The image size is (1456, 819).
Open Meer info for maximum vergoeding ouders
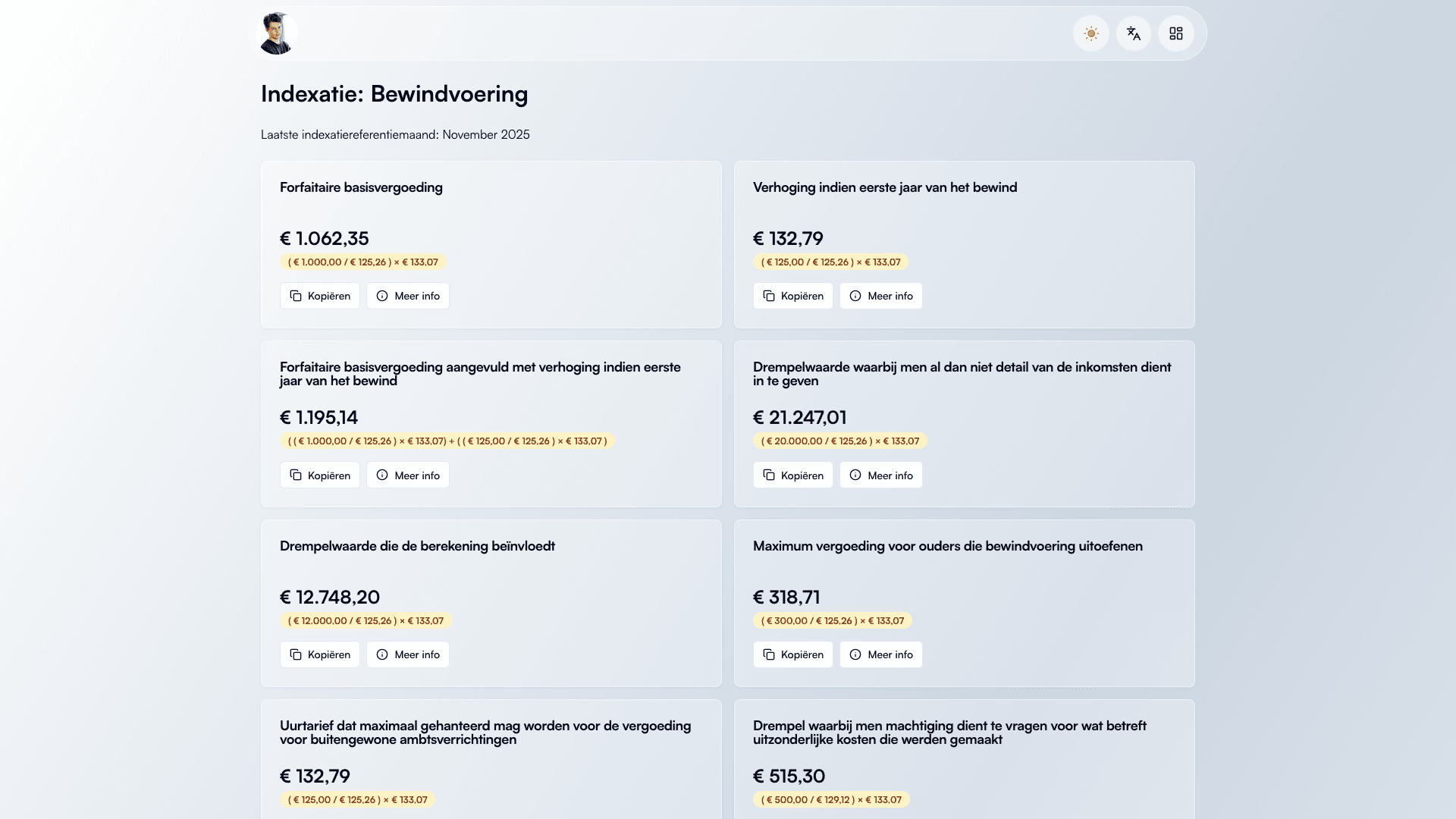[881, 654]
